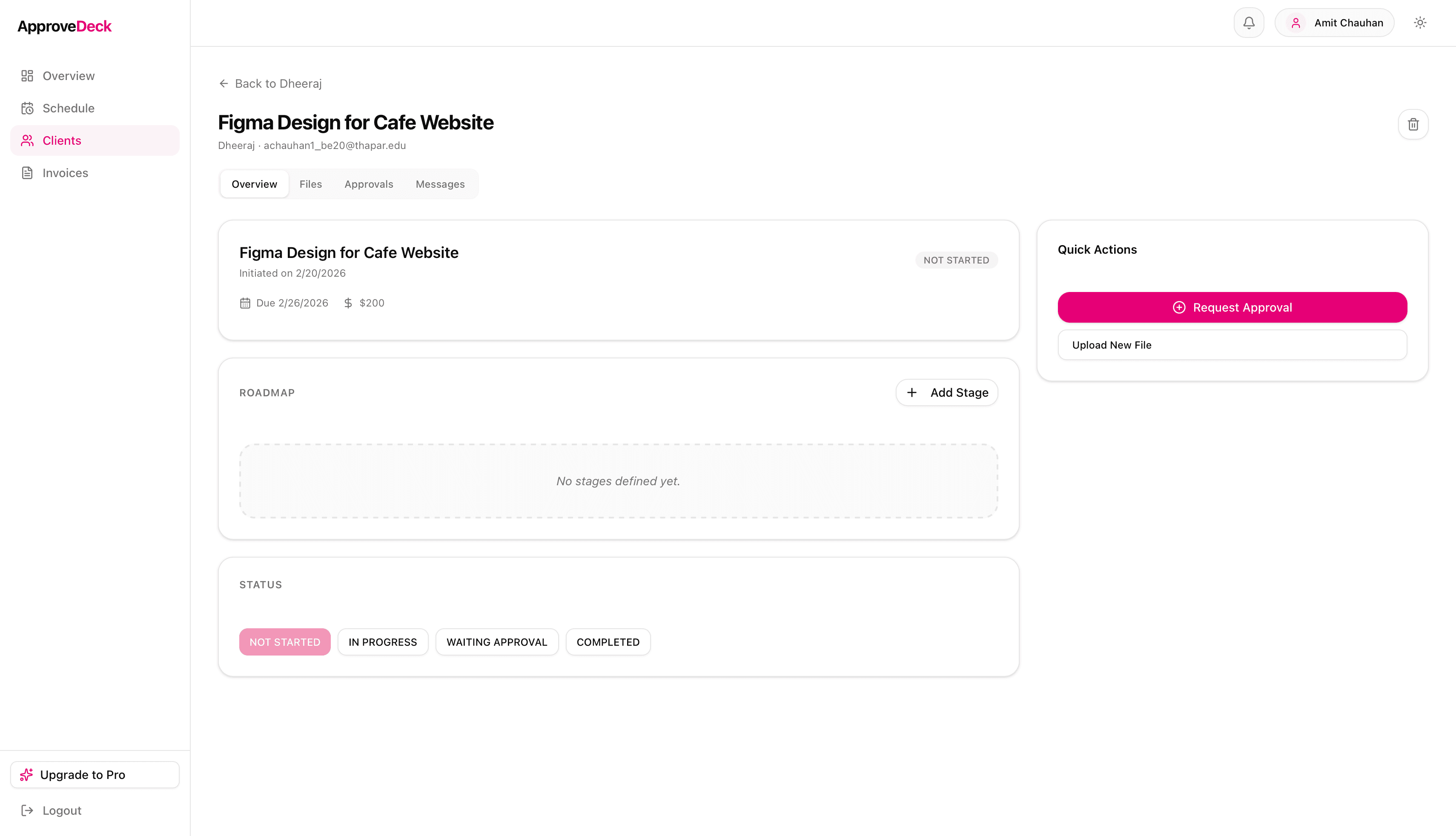Click the Schedule calendar icon in sidebar
The width and height of the screenshot is (1456, 836).
tap(27, 109)
